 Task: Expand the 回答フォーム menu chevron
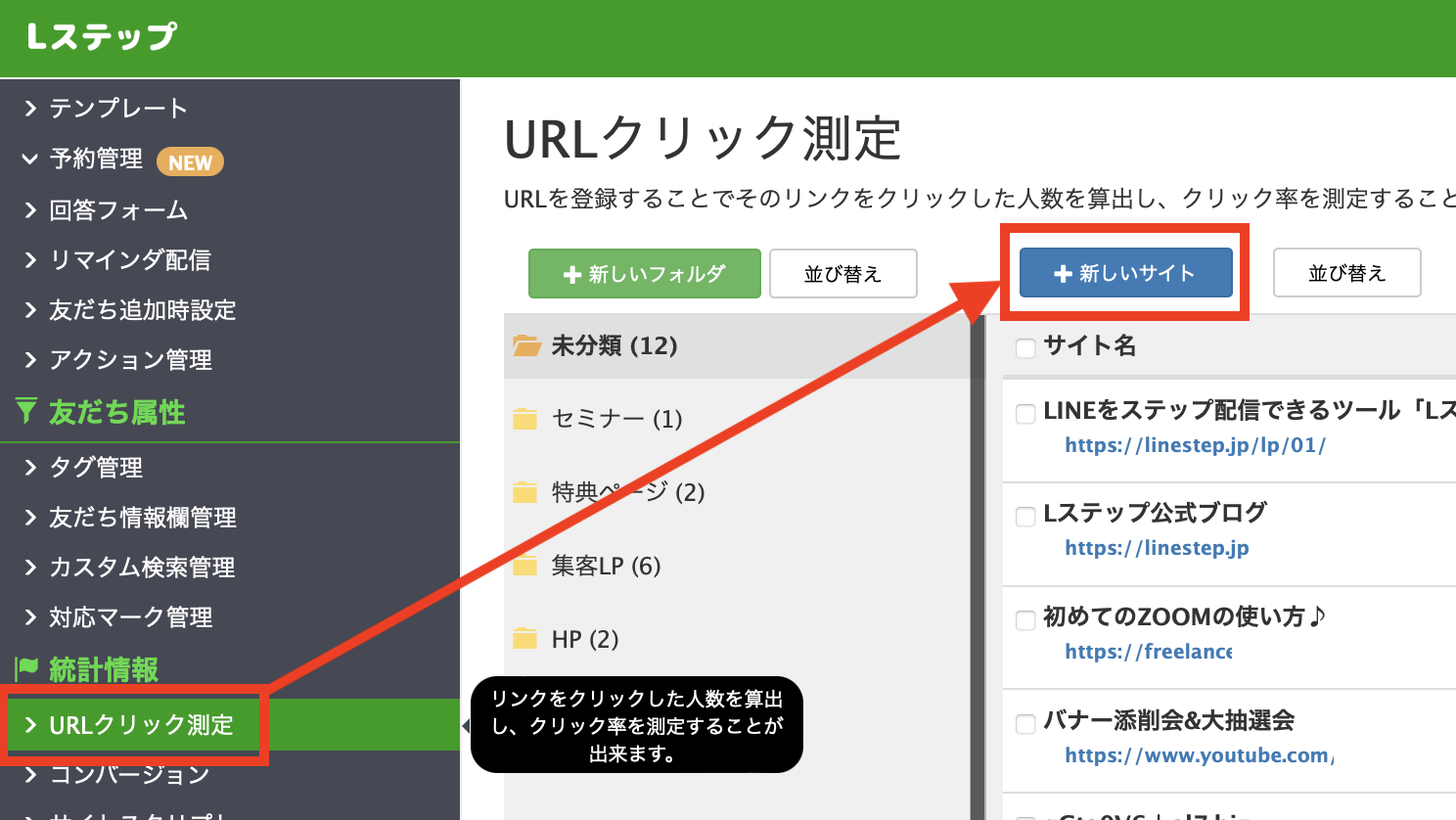[x=30, y=209]
